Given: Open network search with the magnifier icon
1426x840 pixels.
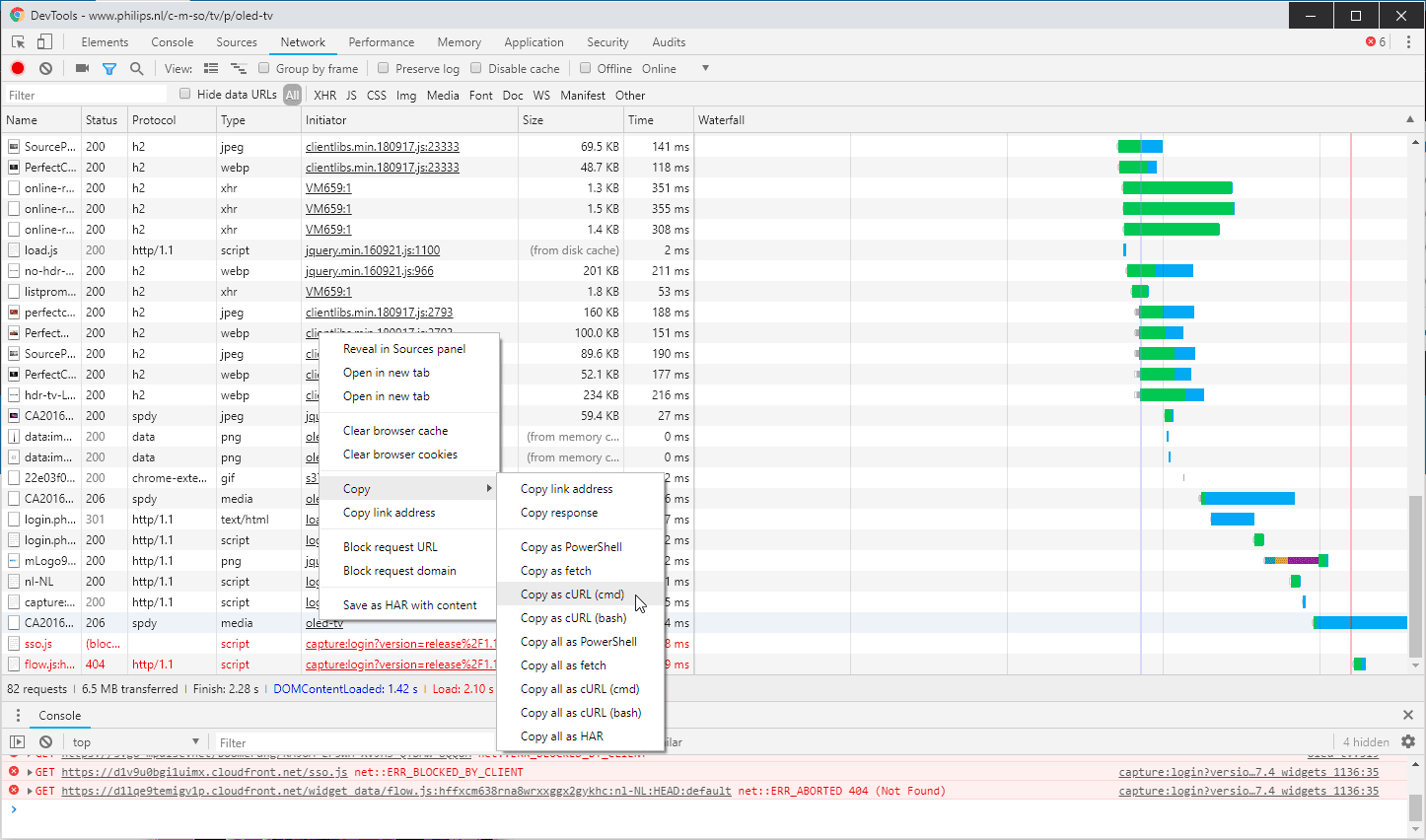Looking at the screenshot, I should coord(136,68).
